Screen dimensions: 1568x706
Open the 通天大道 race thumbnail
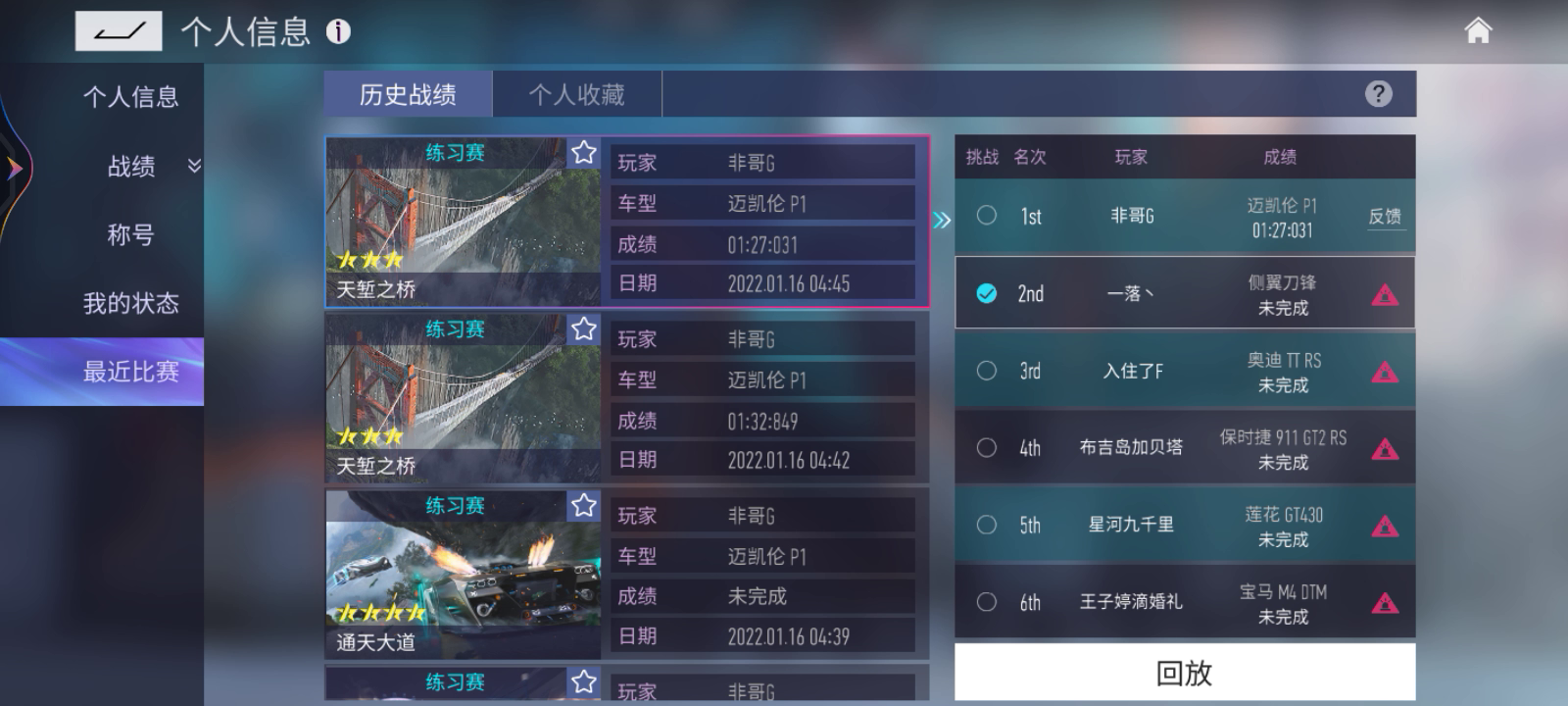[463, 575]
